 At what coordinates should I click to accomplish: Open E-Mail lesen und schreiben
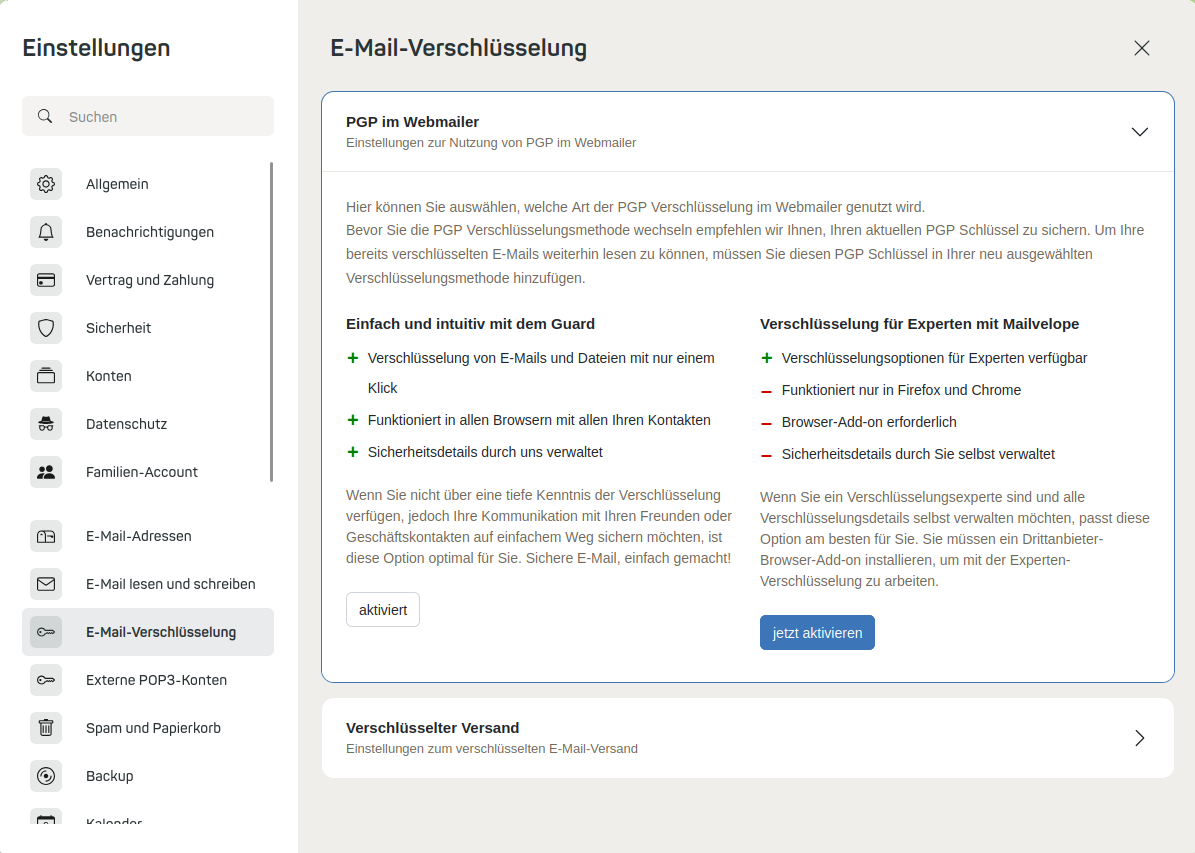coord(148,584)
